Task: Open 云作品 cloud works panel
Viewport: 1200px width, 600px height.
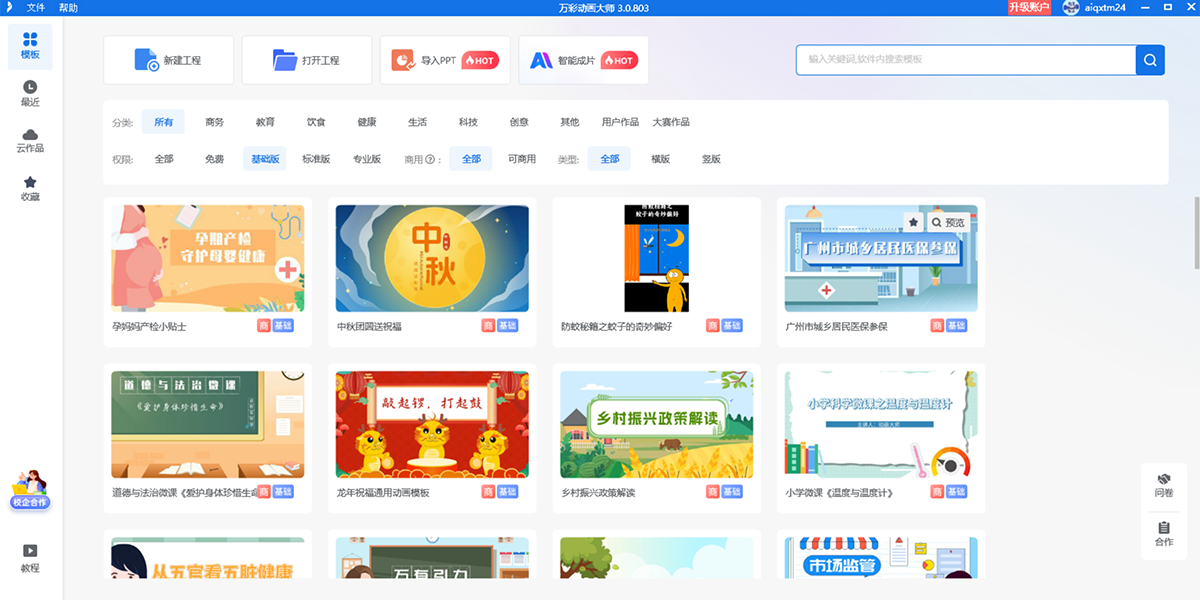Action: 30,143
